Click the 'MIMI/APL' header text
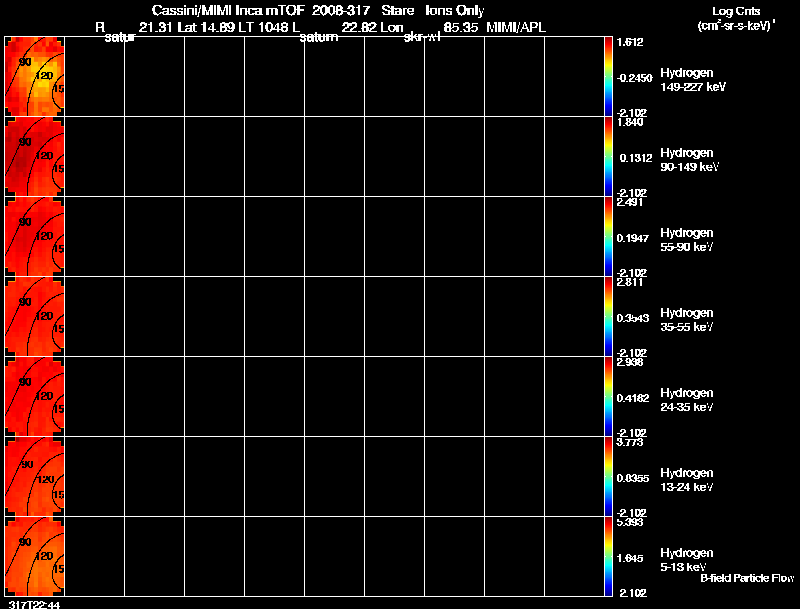This screenshot has width=800, height=609. [516, 28]
